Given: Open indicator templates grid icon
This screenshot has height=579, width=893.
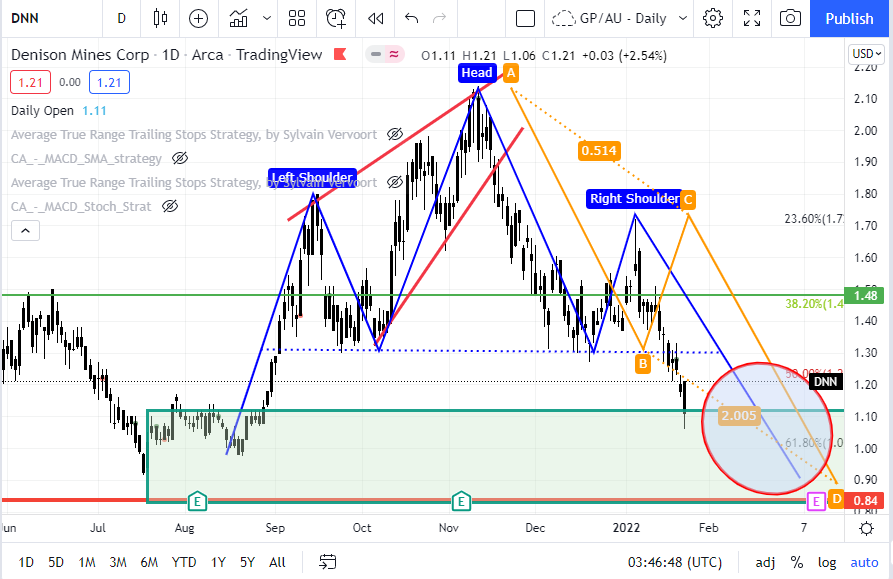Looking at the screenshot, I should pyautogui.click(x=297, y=19).
